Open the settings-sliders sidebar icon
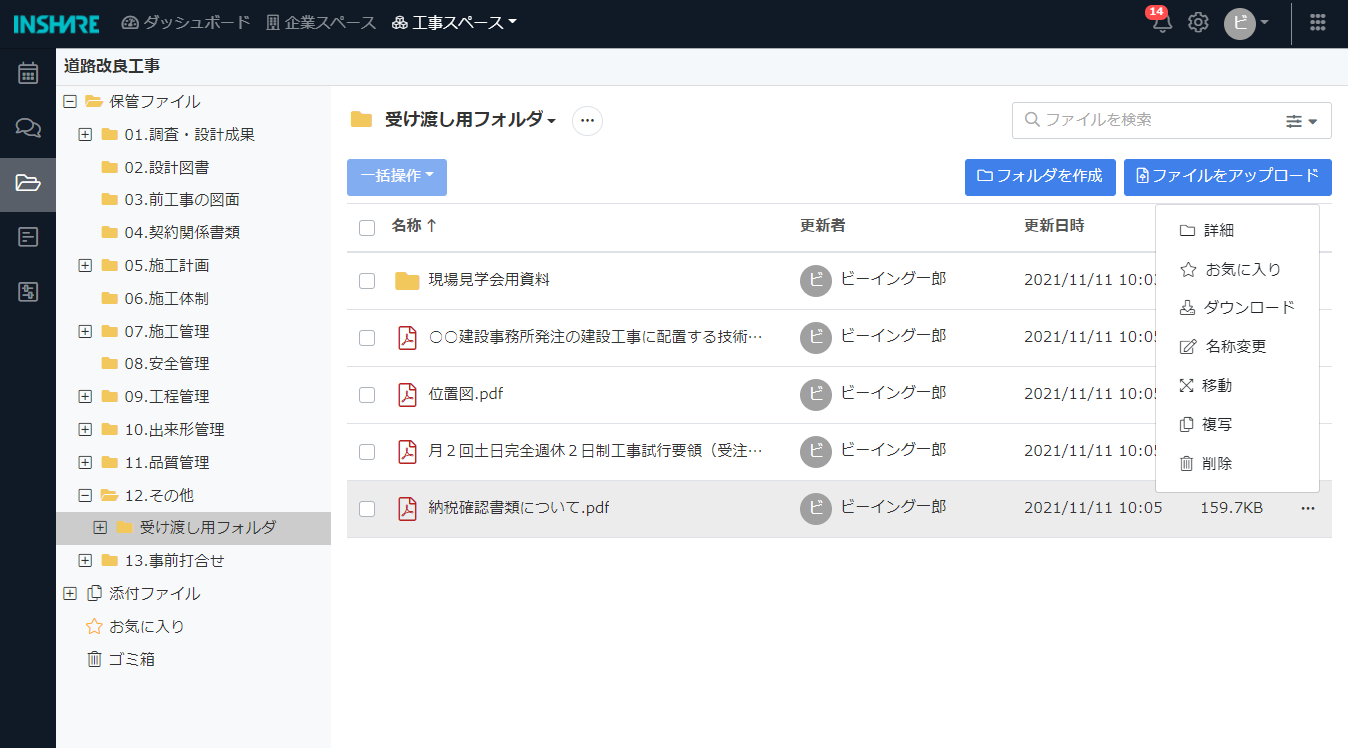The height and width of the screenshot is (748, 1348). pyautogui.click(x=28, y=292)
